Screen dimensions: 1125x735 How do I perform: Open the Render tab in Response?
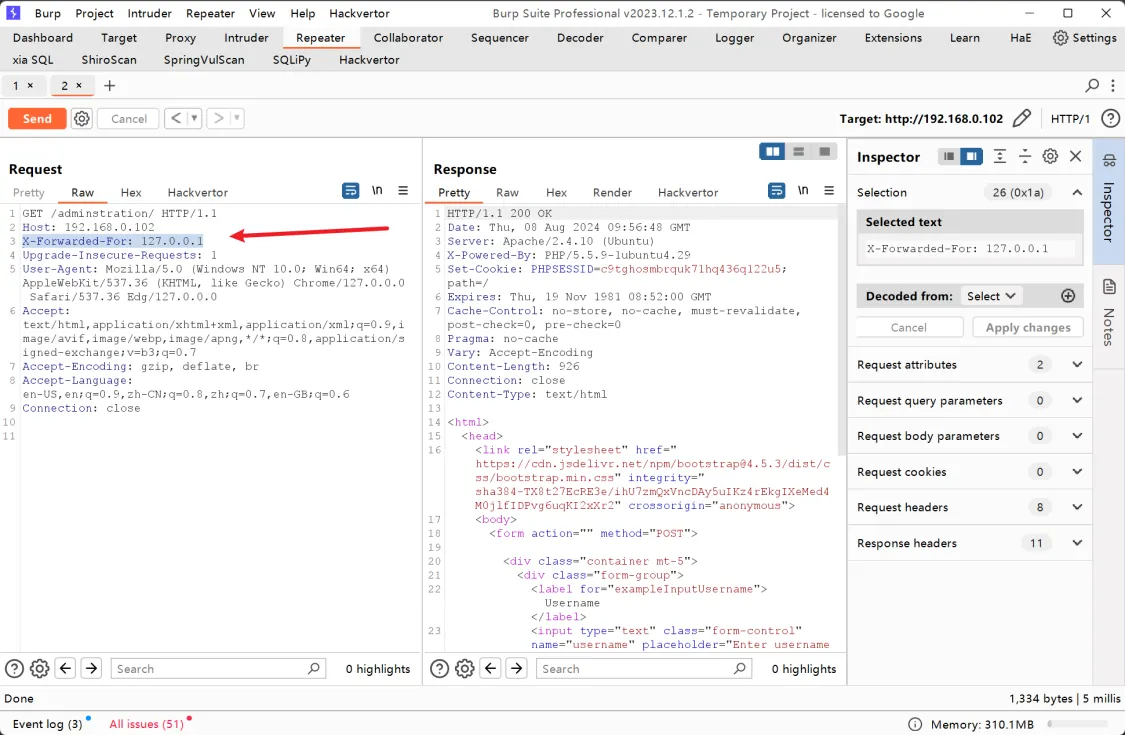pyautogui.click(x=612, y=193)
